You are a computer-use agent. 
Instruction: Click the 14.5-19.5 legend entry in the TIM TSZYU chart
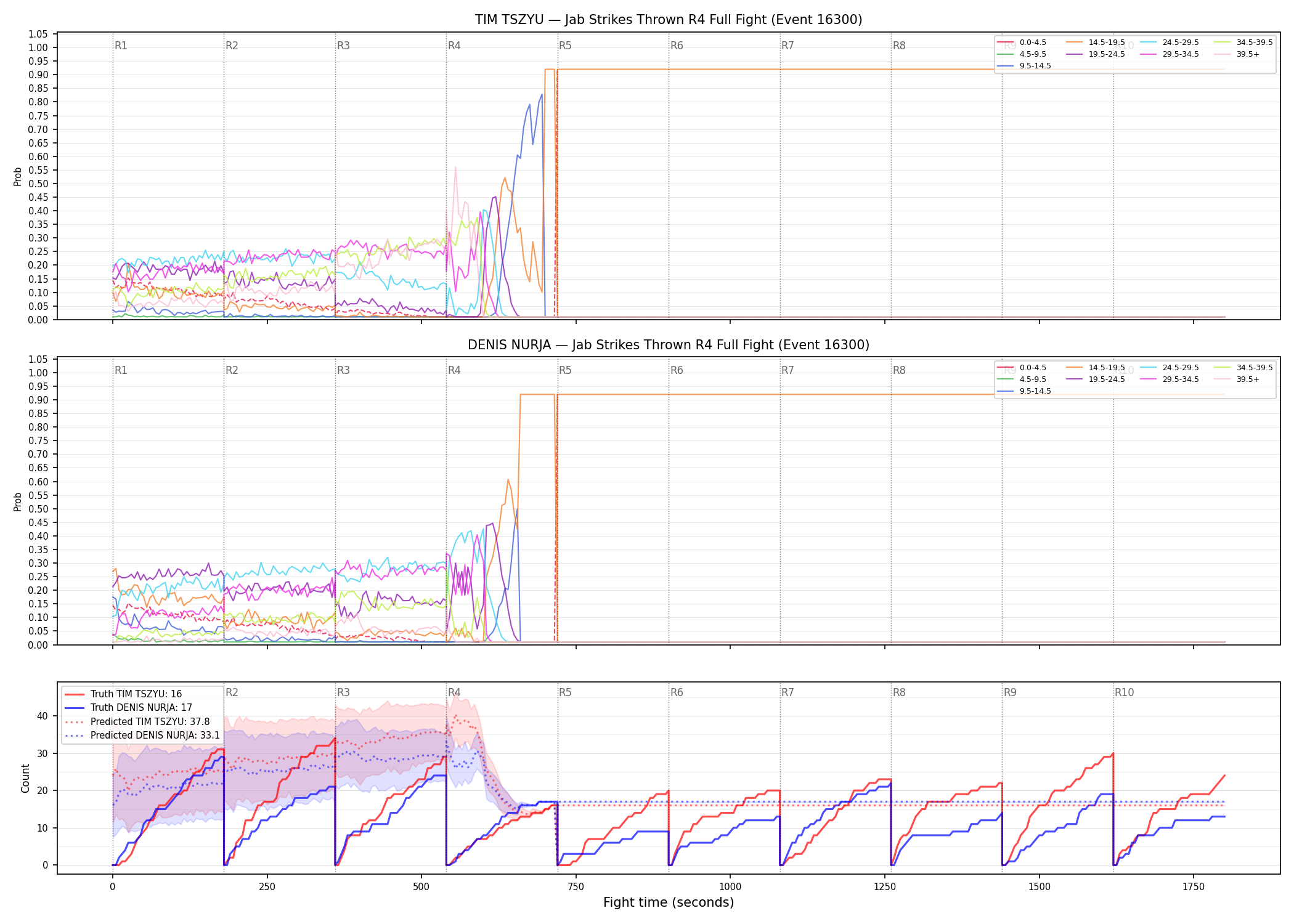(x=1096, y=43)
